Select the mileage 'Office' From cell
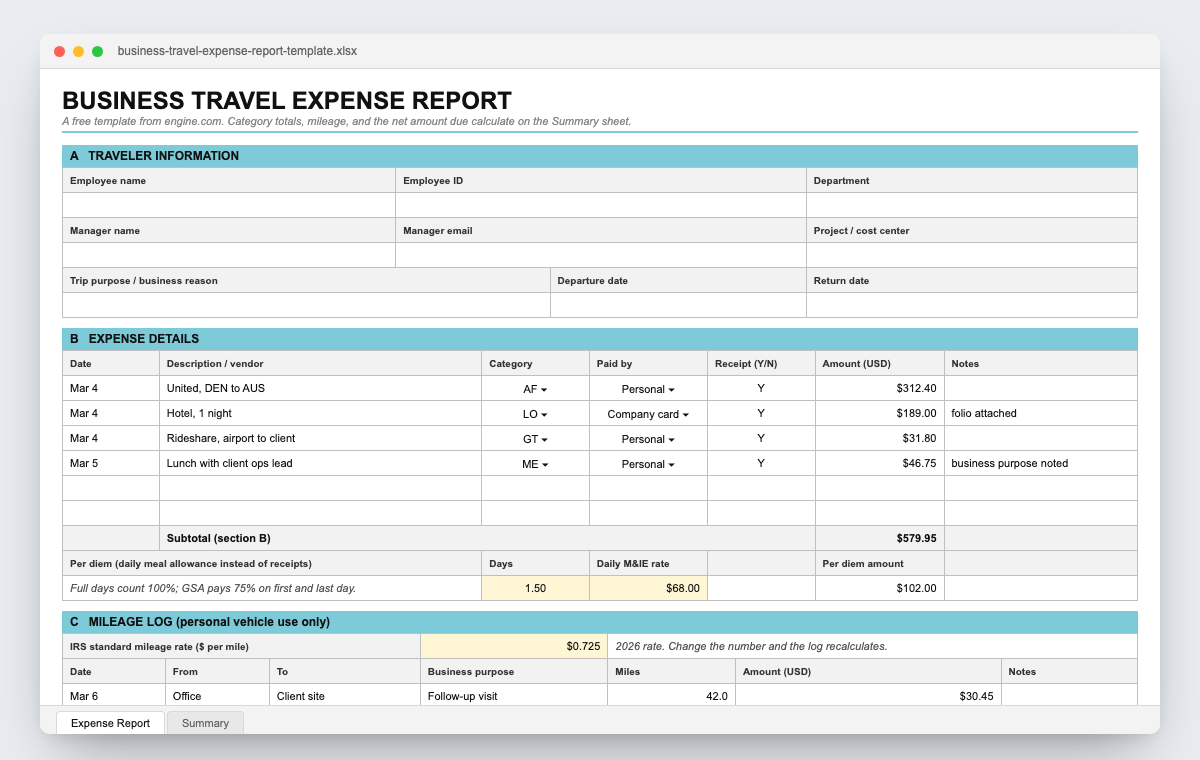Viewport: 1200px width, 760px height. (217, 695)
